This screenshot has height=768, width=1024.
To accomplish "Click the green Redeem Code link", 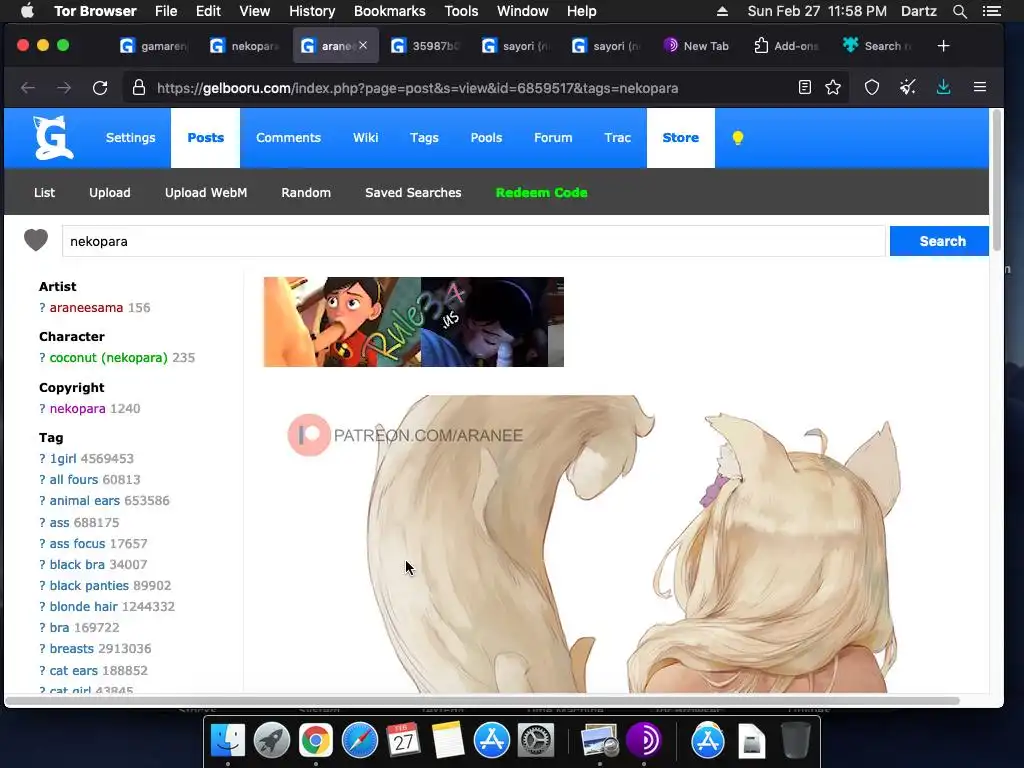I will tap(541, 193).
